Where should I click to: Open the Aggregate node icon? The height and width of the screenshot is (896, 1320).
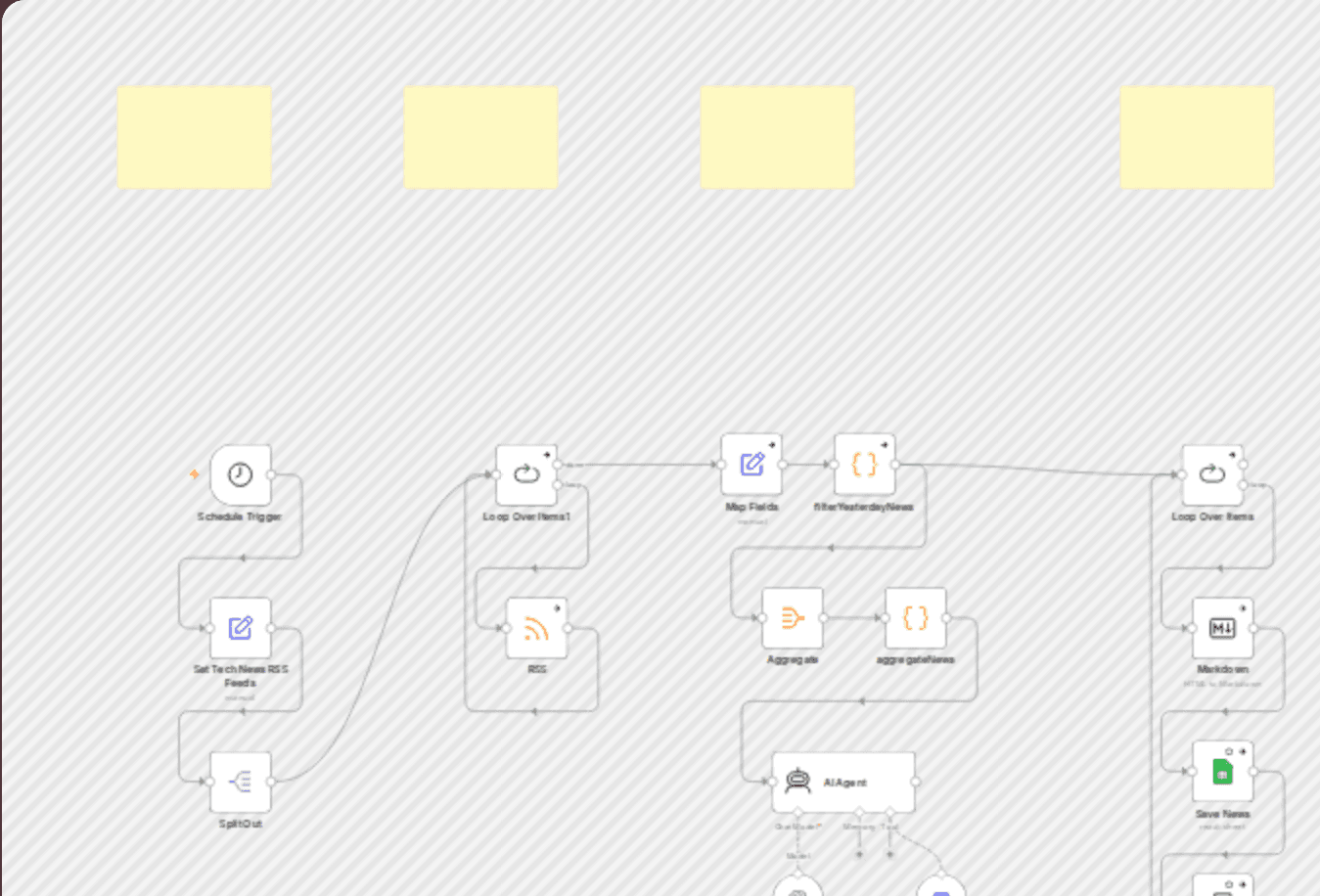[x=793, y=618]
